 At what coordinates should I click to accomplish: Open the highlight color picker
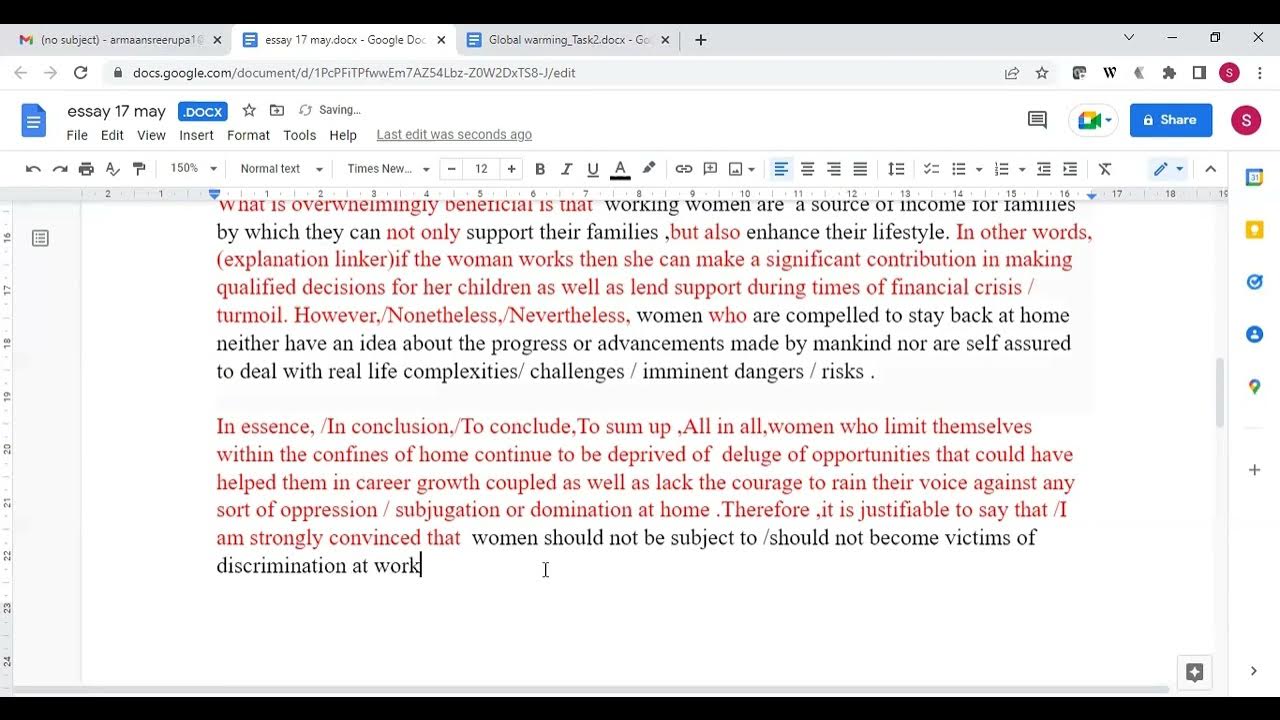click(x=648, y=169)
